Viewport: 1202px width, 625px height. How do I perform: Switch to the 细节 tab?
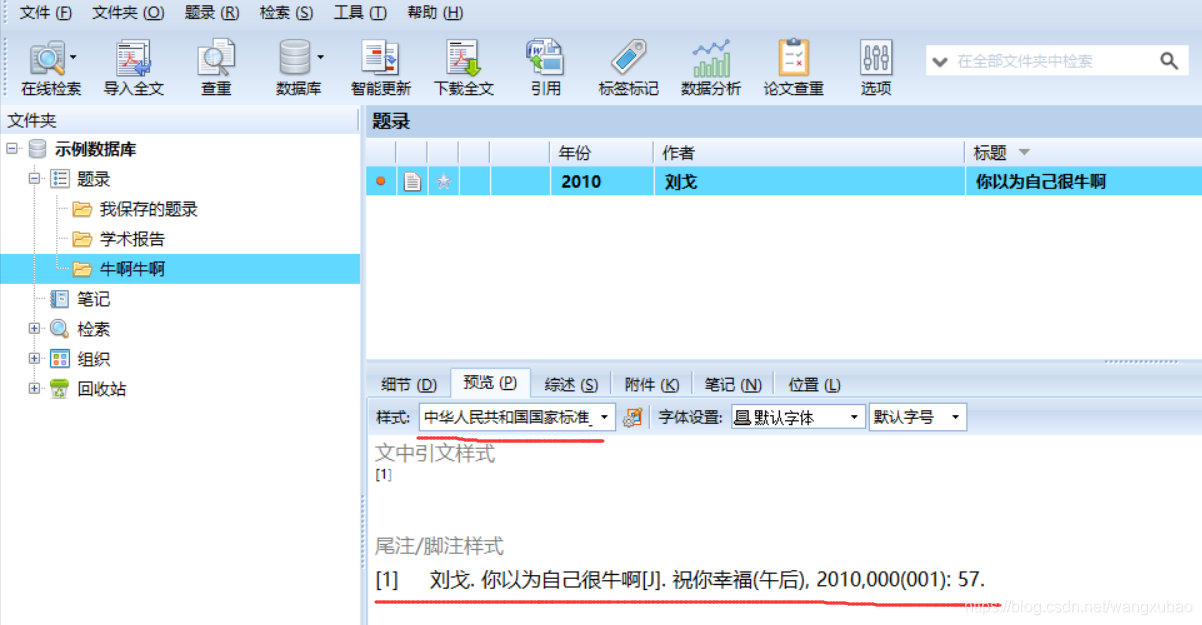point(409,385)
